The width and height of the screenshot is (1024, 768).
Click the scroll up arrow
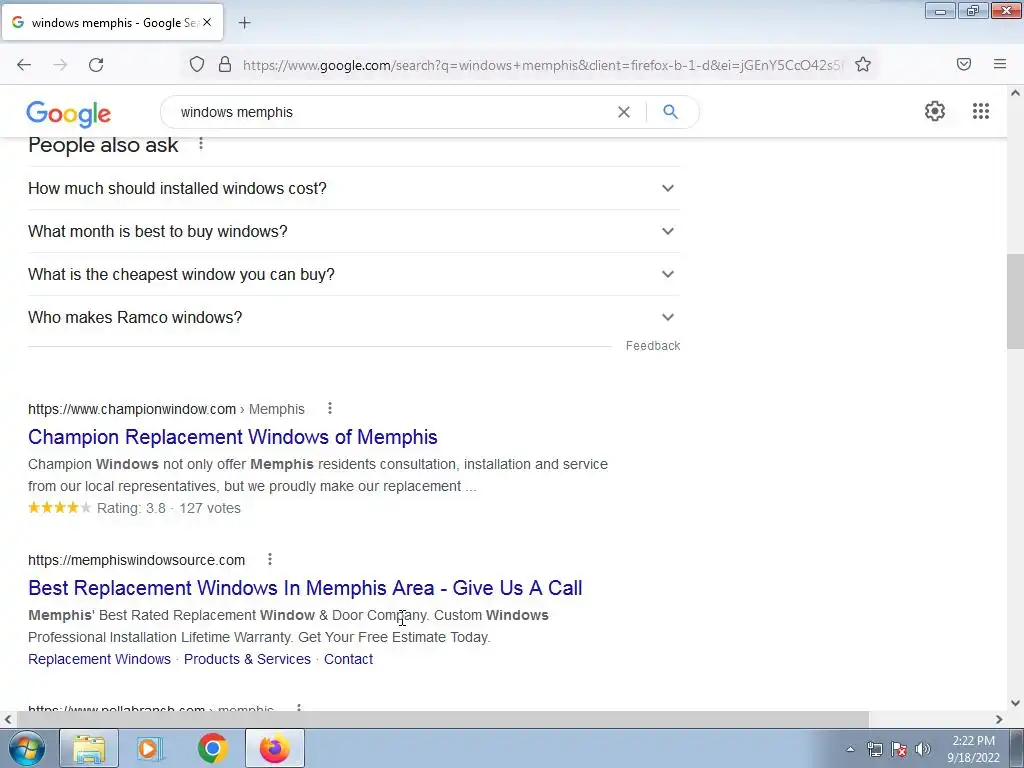click(1015, 93)
